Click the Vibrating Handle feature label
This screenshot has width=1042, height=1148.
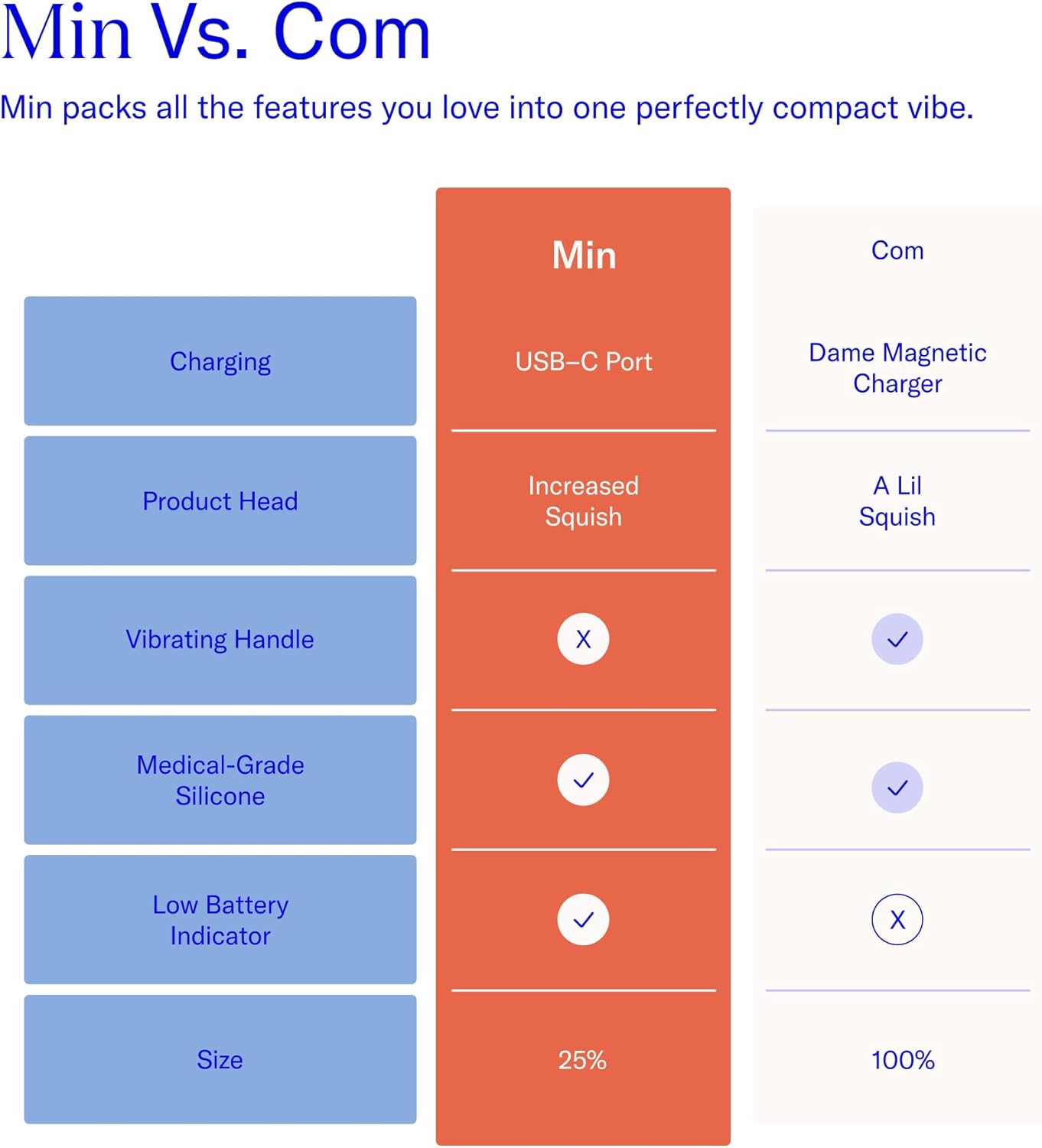(x=220, y=640)
